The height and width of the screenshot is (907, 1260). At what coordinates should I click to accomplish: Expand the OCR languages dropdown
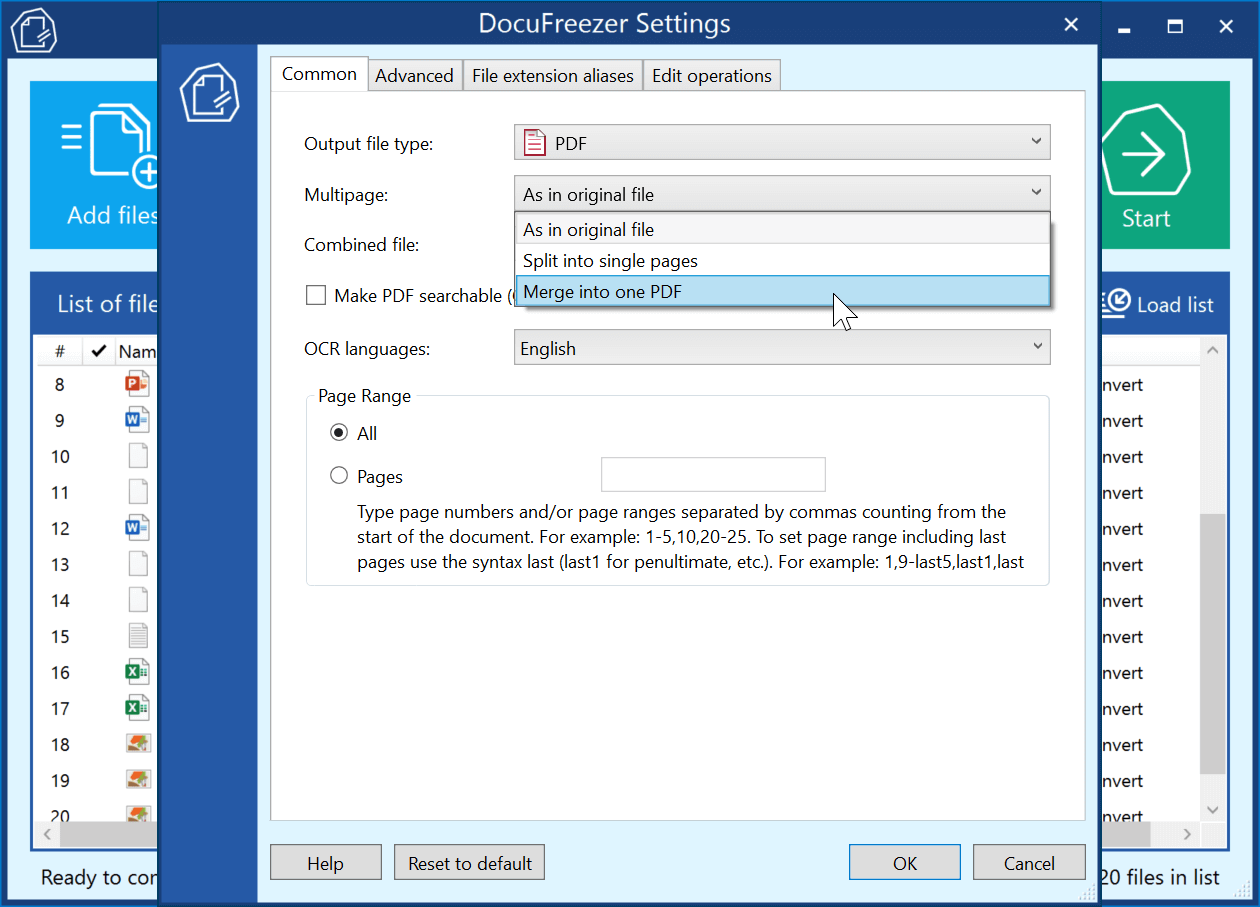pos(782,348)
